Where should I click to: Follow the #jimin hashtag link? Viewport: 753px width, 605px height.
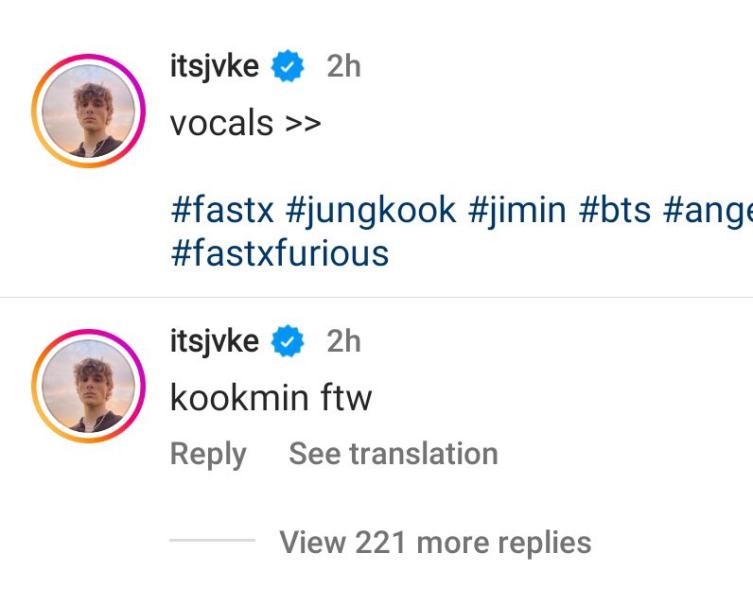point(516,210)
